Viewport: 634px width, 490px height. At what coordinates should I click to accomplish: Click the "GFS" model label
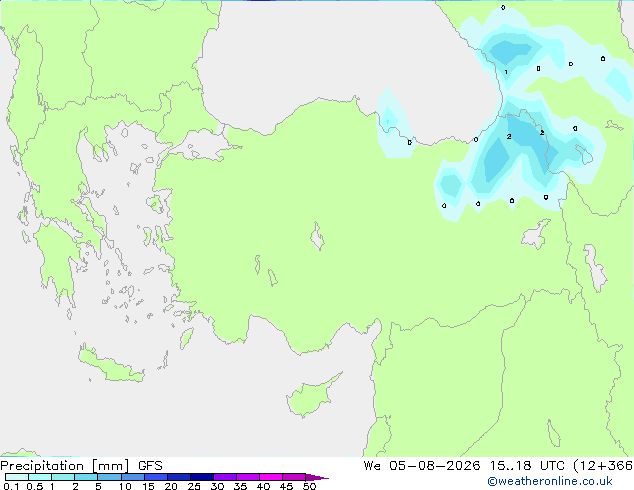pyautogui.click(x=150, y=466)
